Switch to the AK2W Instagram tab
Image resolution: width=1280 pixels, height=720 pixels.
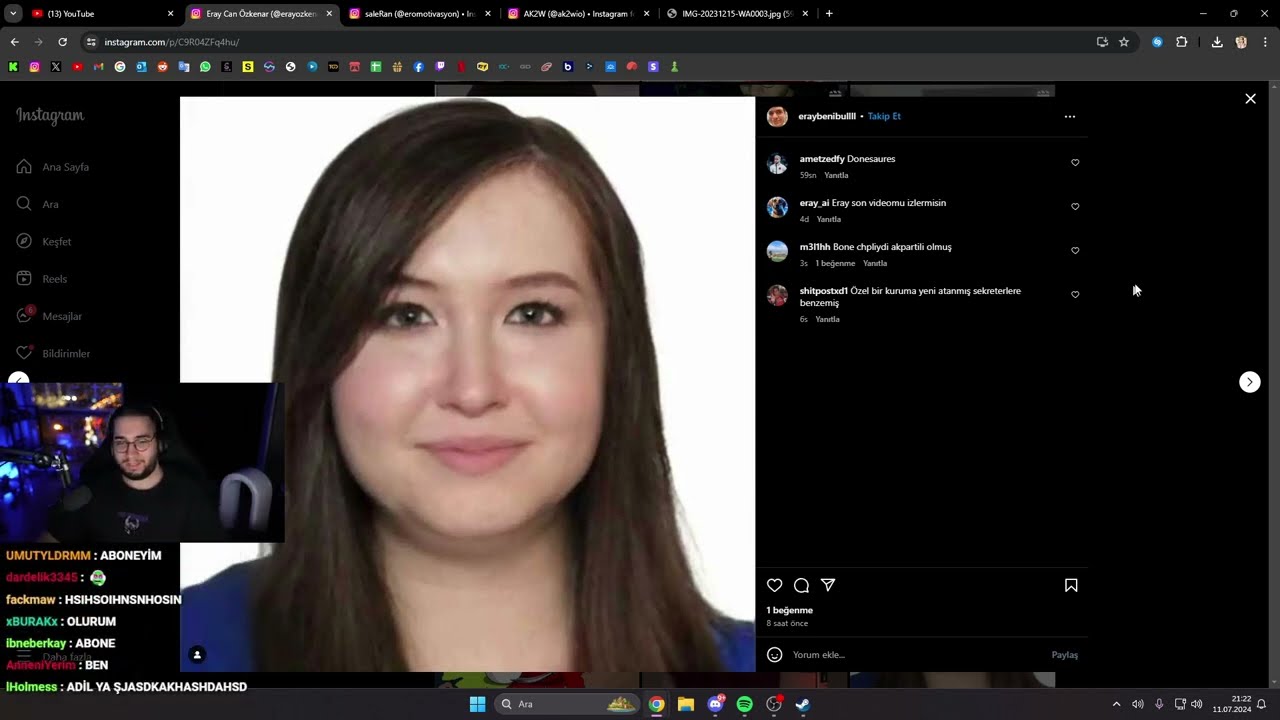(x=578, y=14)
